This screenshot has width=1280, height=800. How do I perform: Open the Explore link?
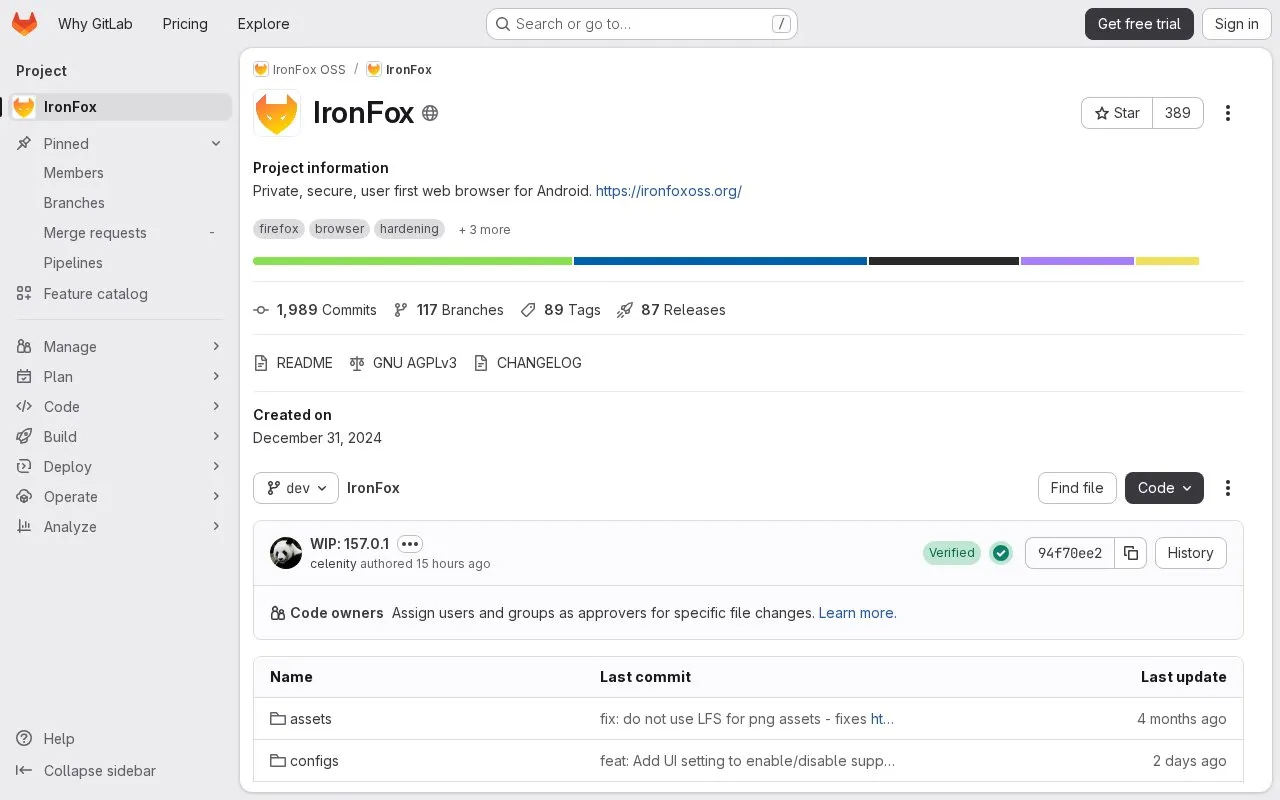[x=263, y=24]
